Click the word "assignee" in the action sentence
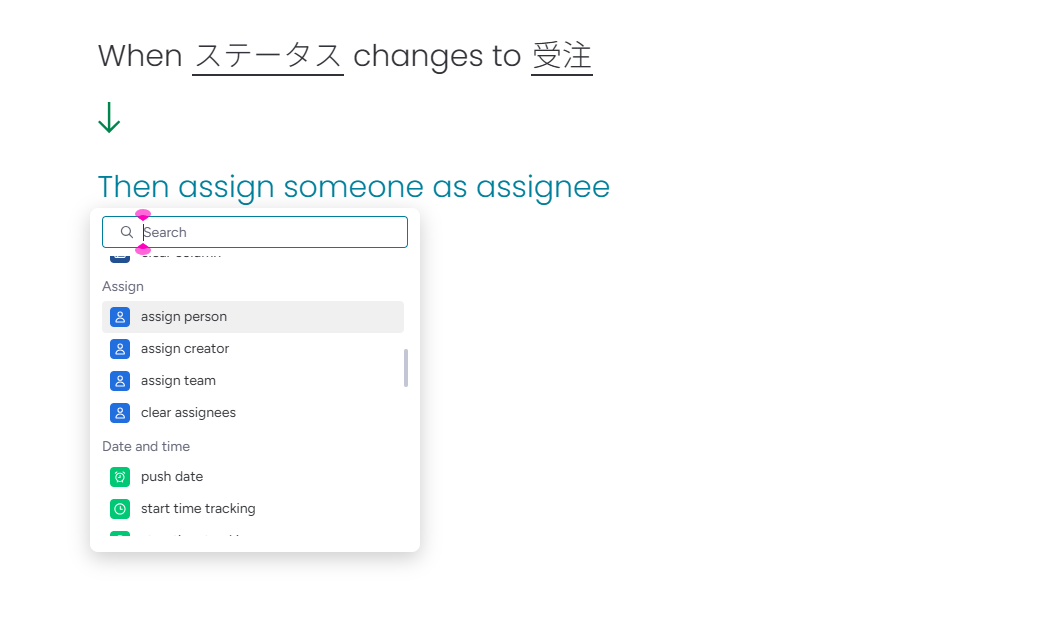This screenshot has width=1061, height=622. [x=542, y=187]
